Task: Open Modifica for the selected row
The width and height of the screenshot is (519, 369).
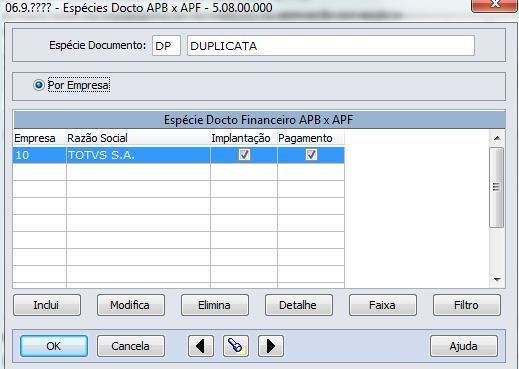Action: 131,305
